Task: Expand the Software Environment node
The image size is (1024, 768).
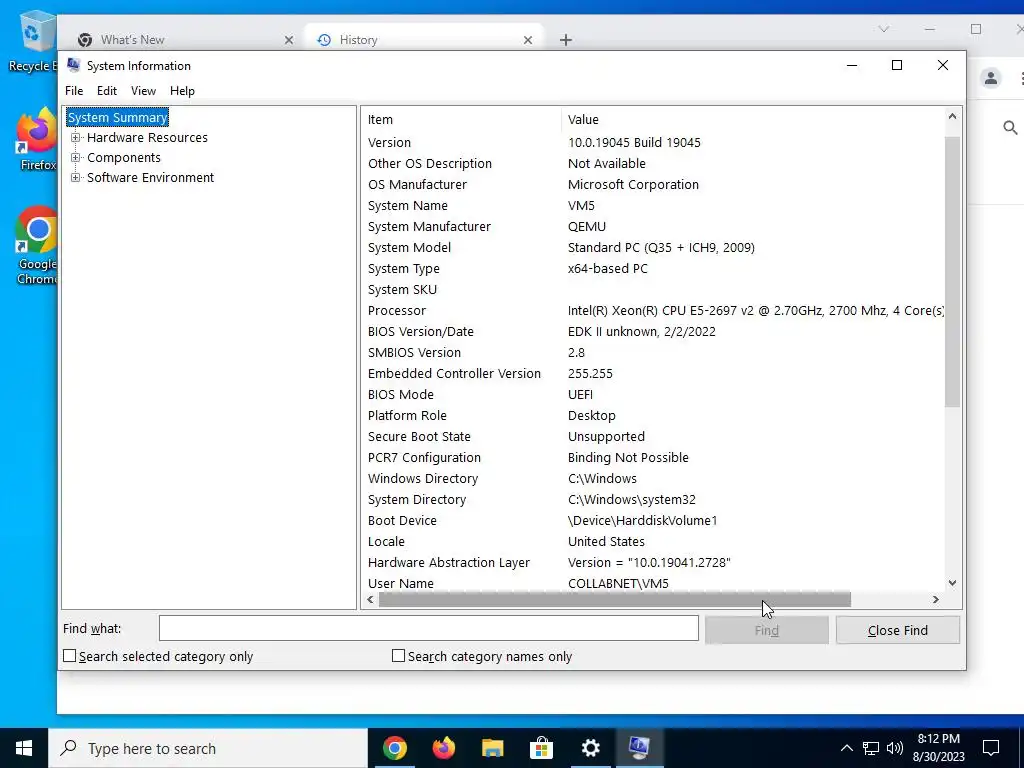Action: coord(76,178)
